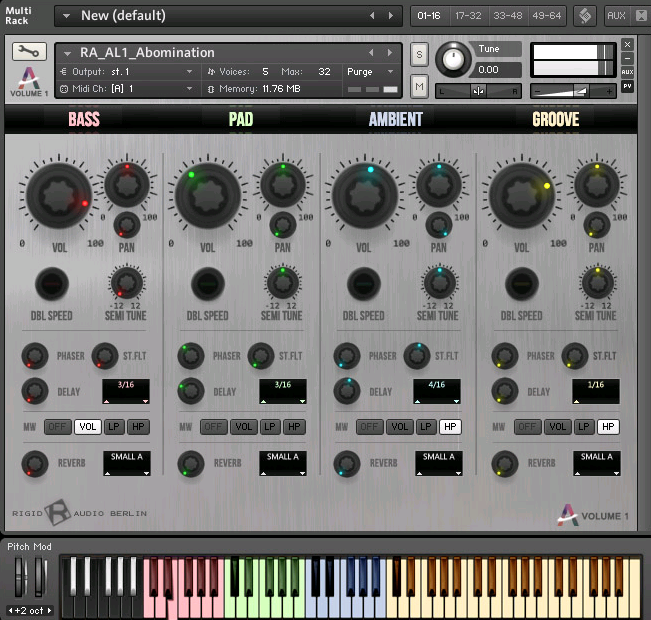
Task: Shift keyboard octave up arrow
Action: (x=49, y=610)
